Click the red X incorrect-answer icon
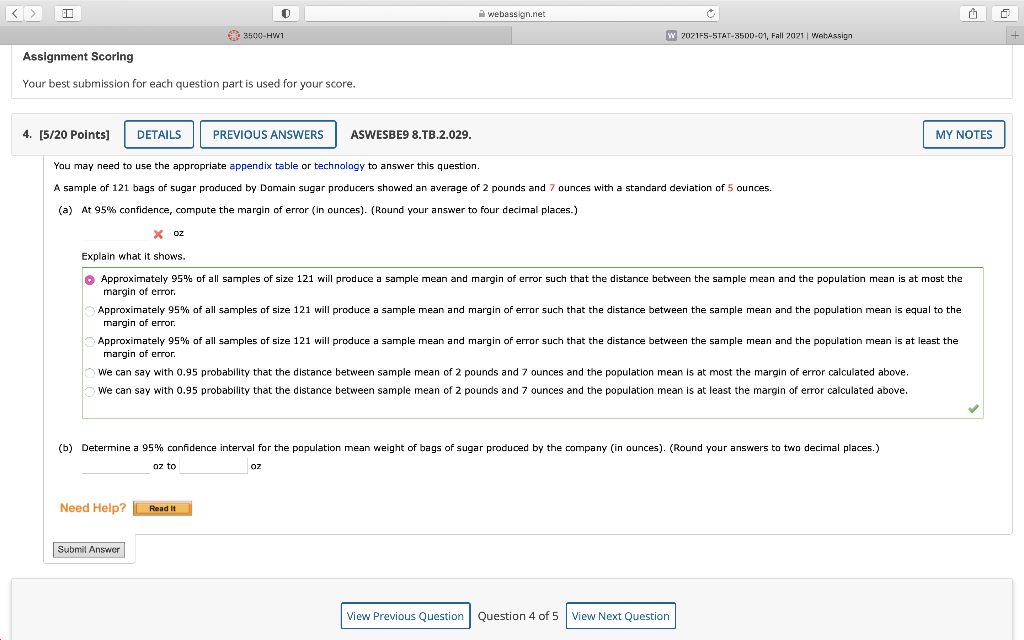The image size is (1024, 640). [x=157, y=233]
